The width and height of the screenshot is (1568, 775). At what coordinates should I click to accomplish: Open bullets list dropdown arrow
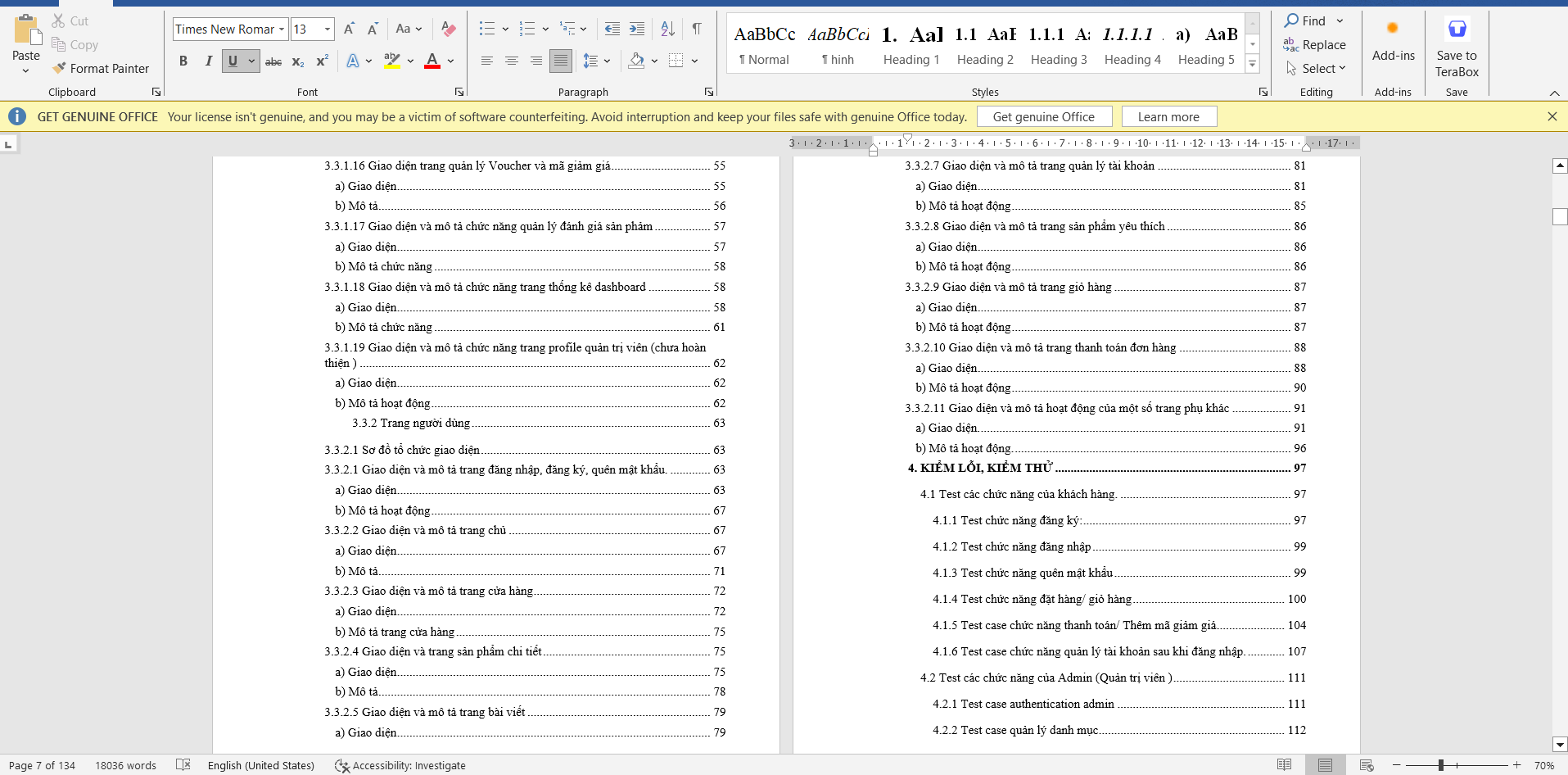(505, 29)
